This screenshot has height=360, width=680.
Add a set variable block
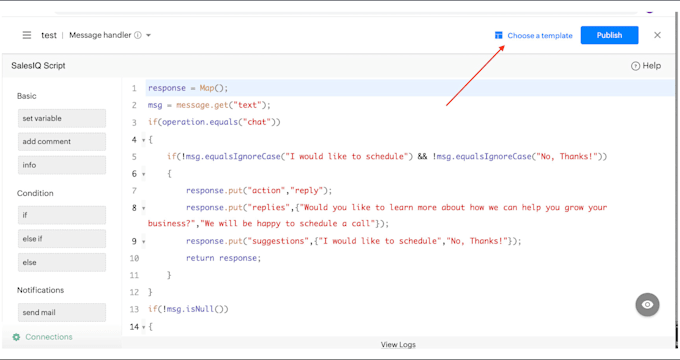(x=62, y=118)
